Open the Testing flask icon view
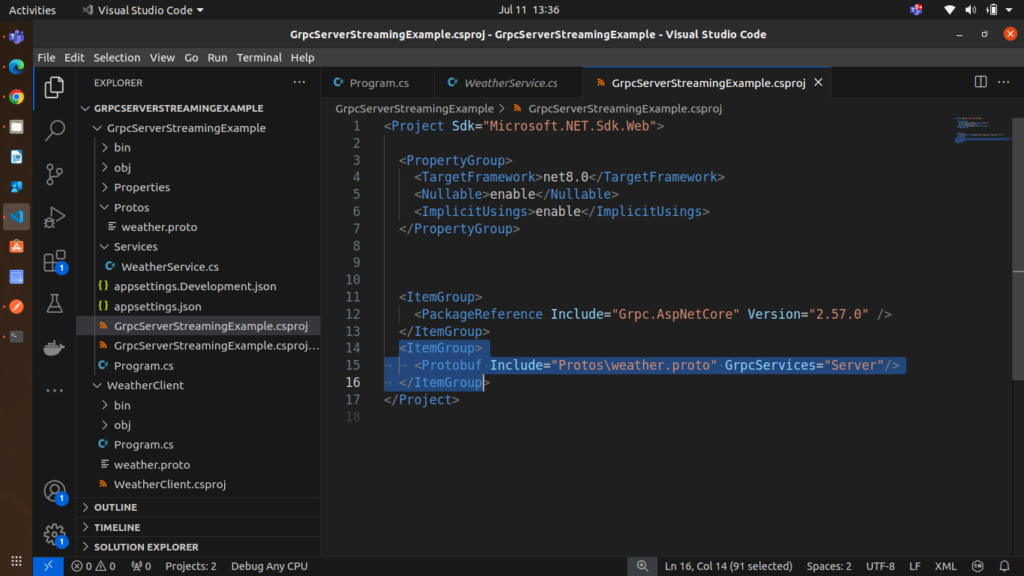The image size is (1024, 576). pos(55,304)
